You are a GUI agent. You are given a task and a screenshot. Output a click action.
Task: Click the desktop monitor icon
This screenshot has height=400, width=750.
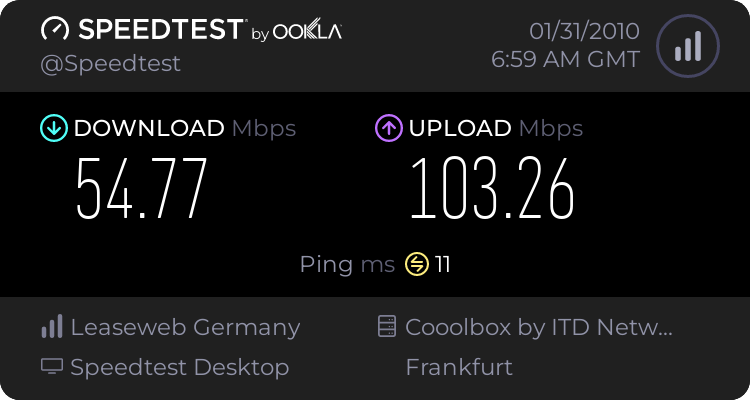(52, 366)
